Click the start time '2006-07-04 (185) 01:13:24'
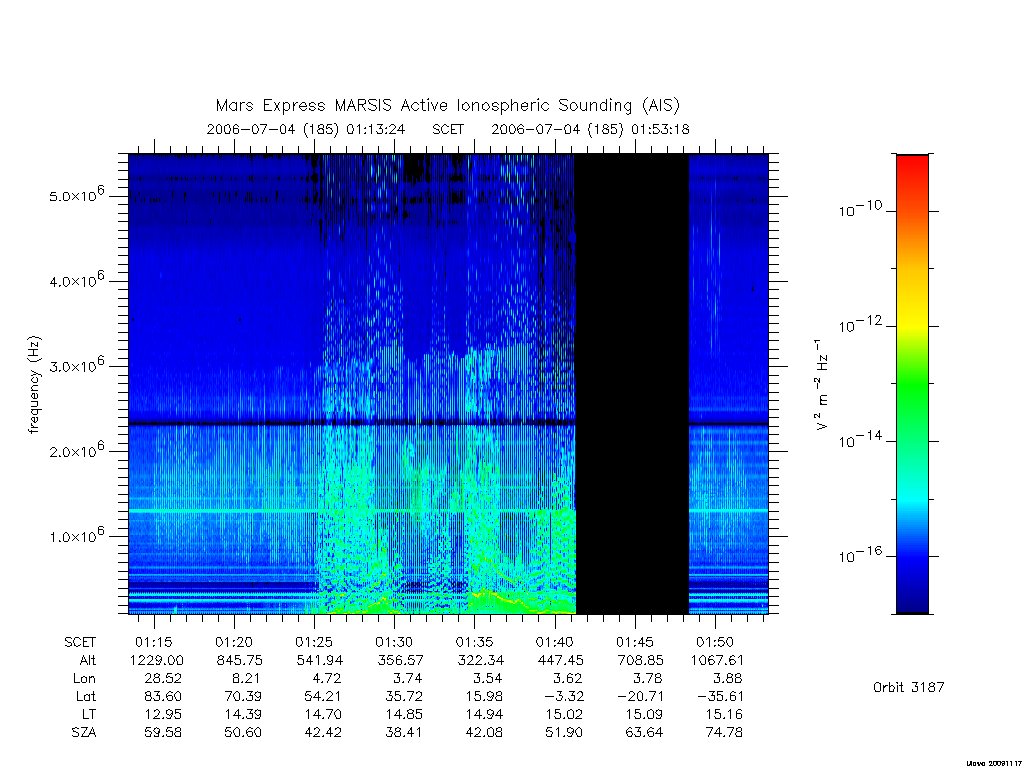Screen dimensions: 1024x768 306,129
